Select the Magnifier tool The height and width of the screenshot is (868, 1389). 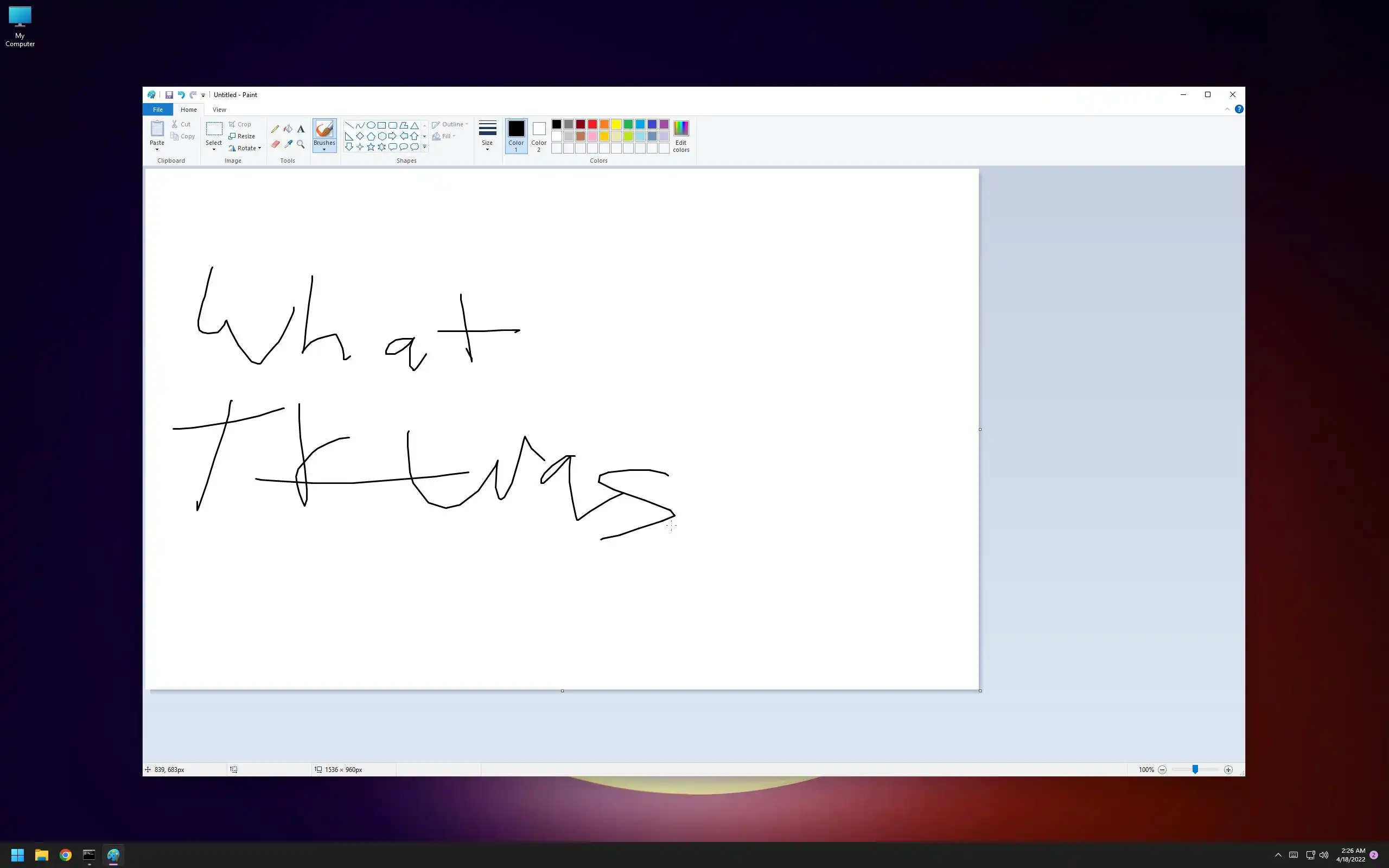click(x=301, y=144)
